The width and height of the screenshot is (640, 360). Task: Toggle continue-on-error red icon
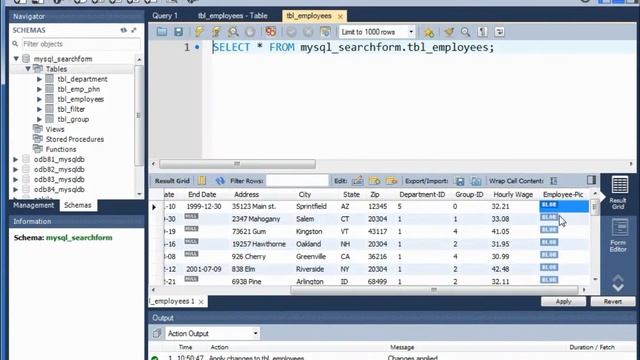270,32
